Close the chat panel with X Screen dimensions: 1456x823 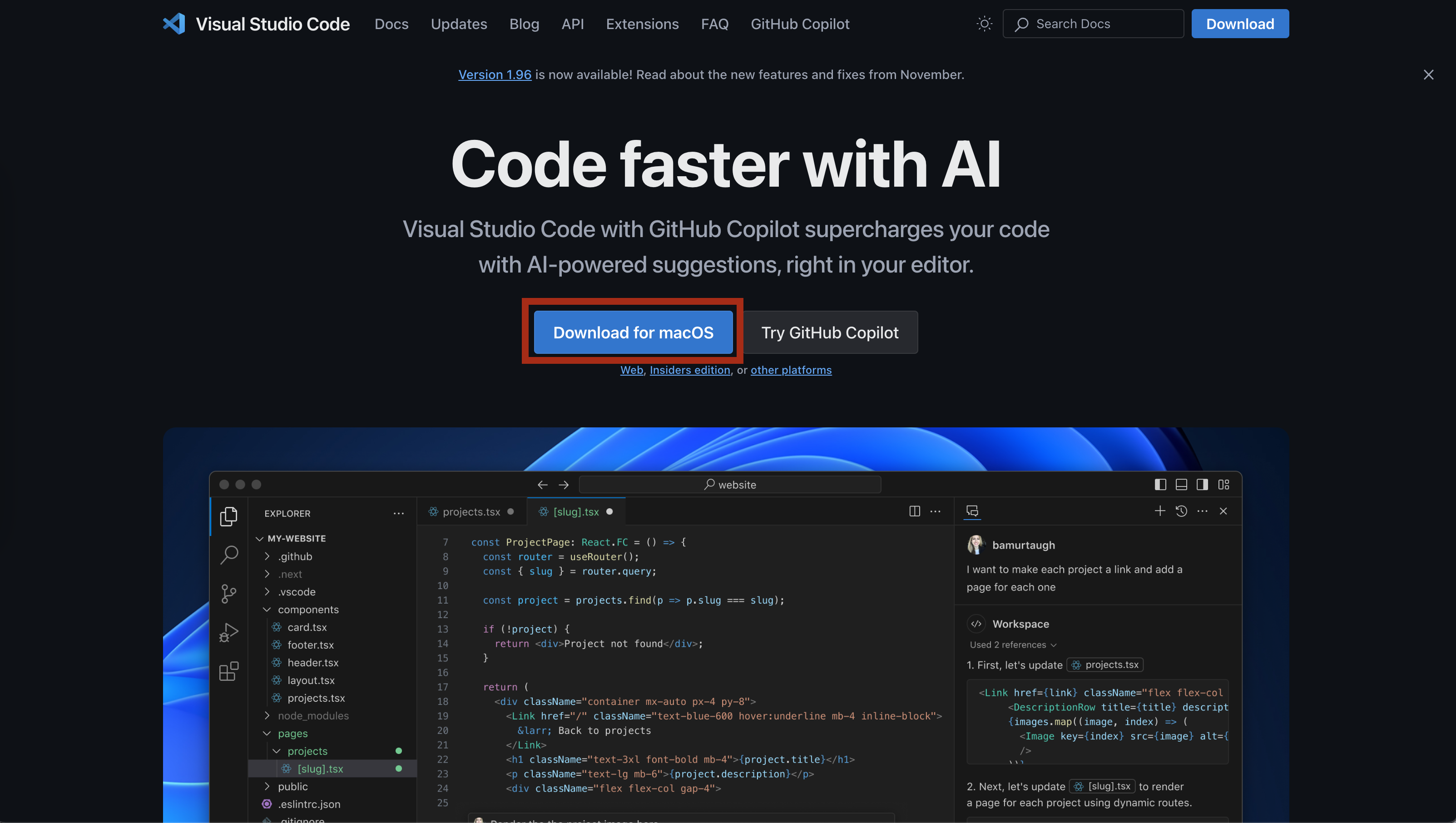[1223, 511]
